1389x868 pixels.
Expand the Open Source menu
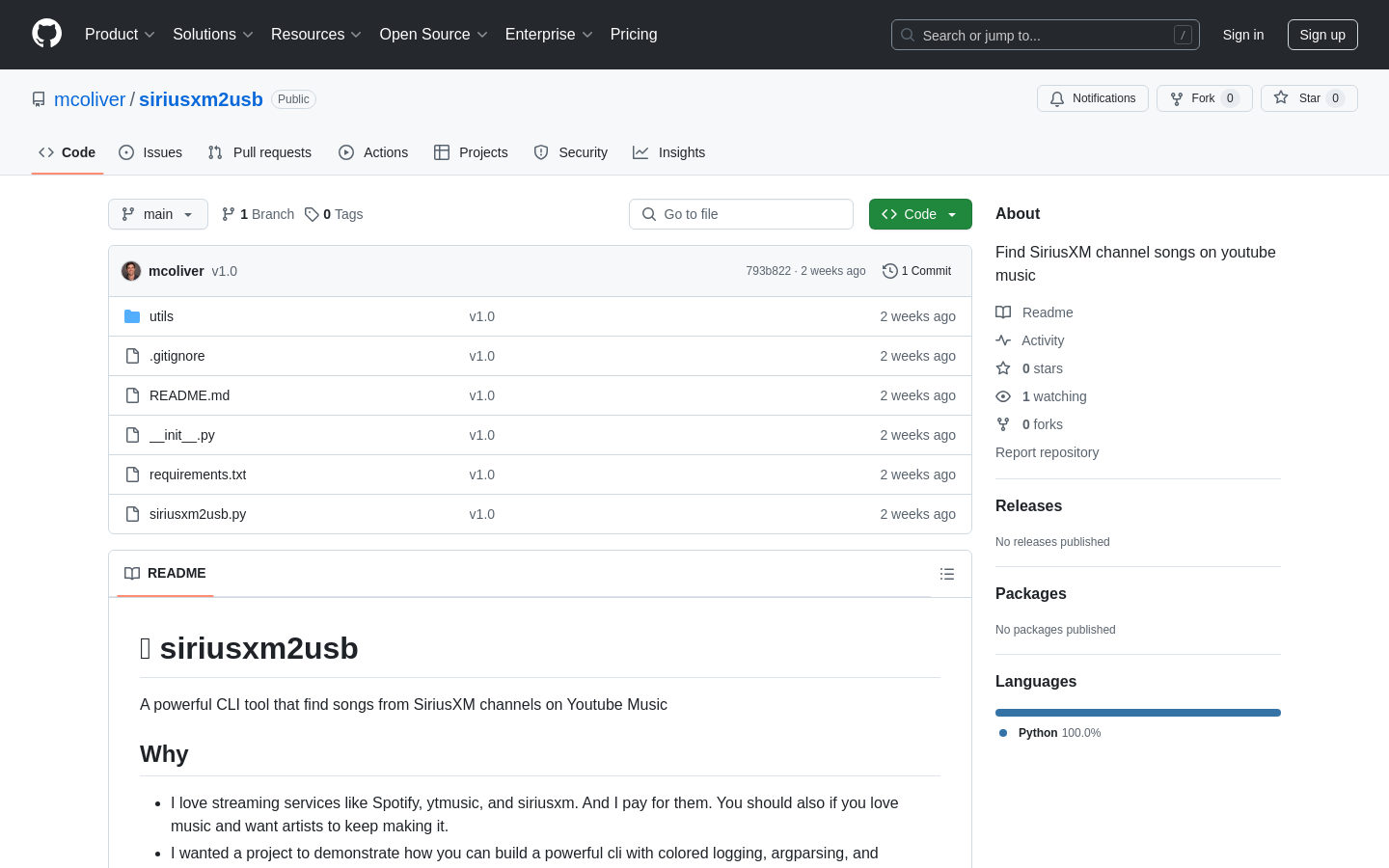point(433,35)
